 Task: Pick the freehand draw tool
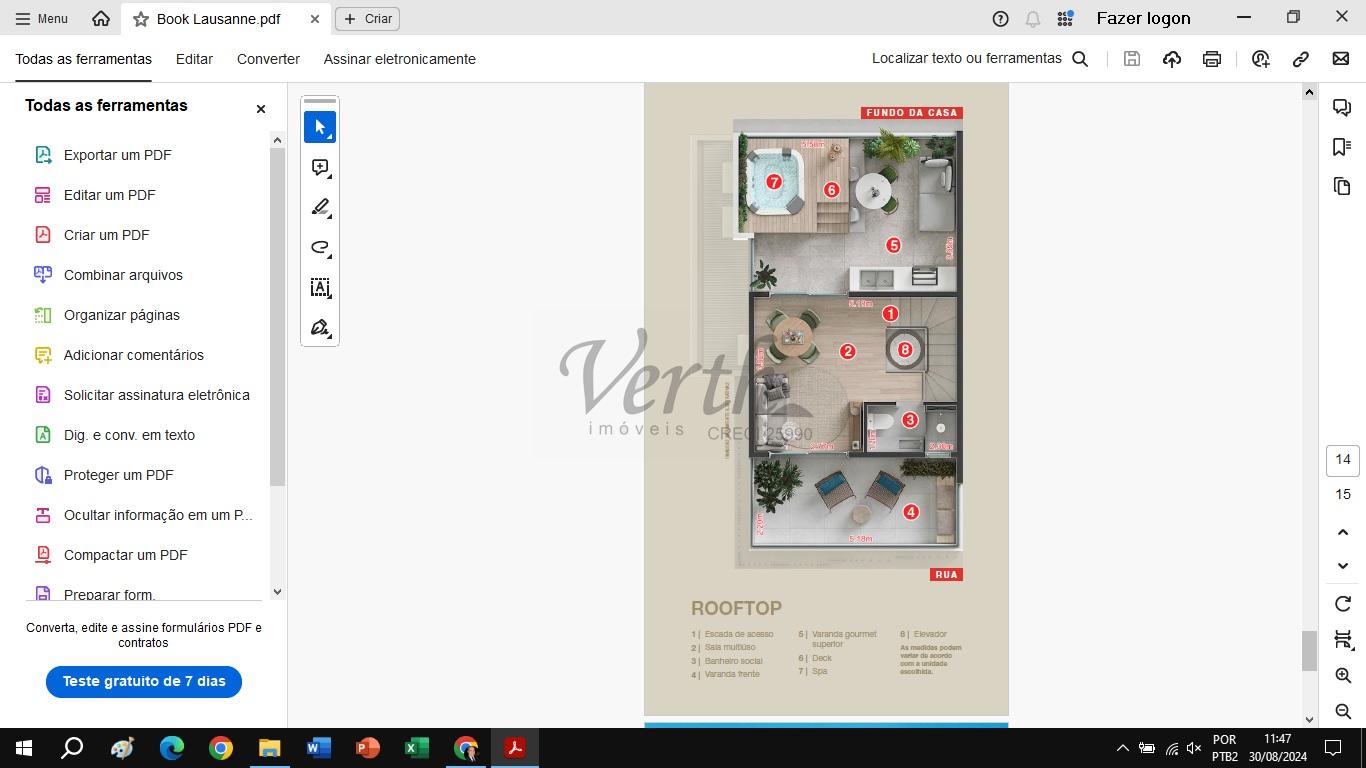point(320,248)
